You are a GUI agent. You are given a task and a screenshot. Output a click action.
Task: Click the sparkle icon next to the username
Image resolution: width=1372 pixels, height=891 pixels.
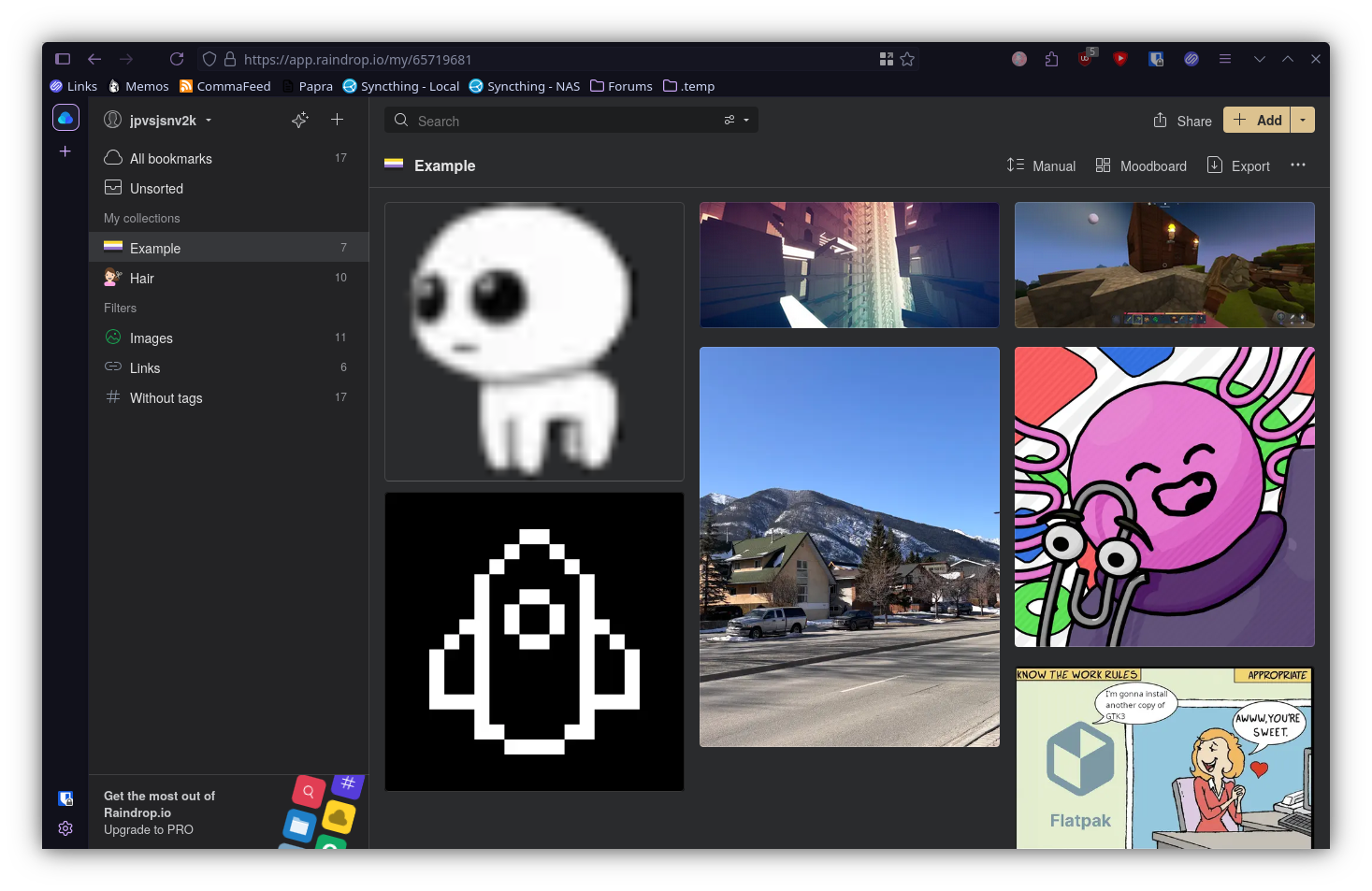pyautogui.click(x=299, y=120)
